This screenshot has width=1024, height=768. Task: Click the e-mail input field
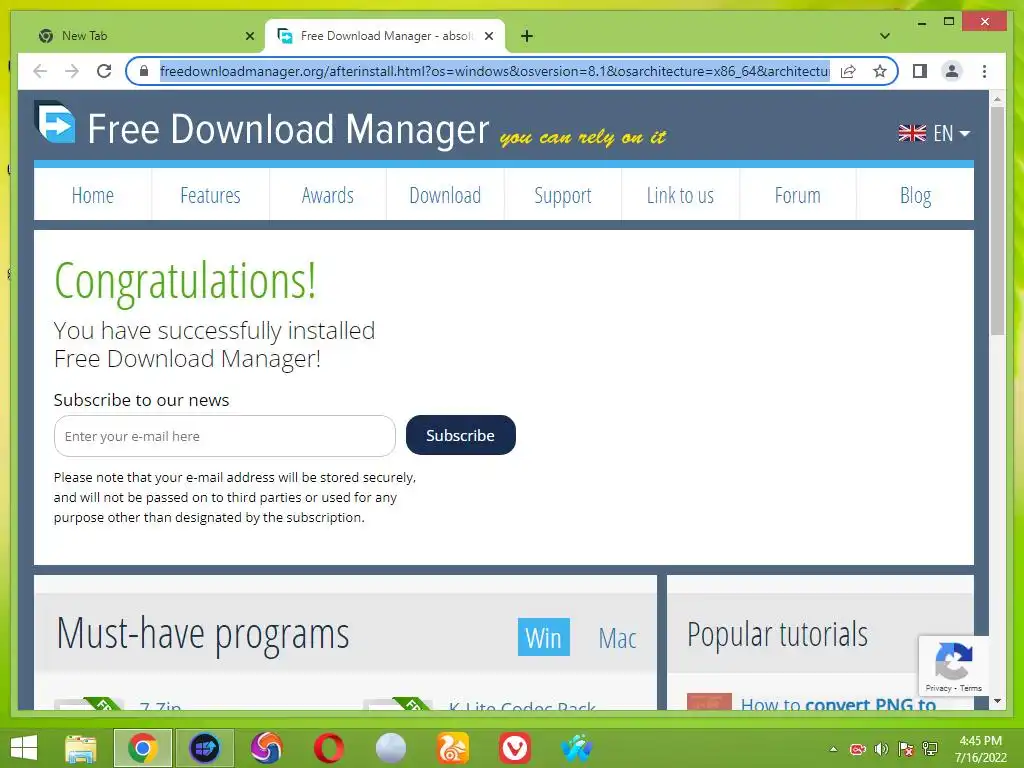pos(225,436)
